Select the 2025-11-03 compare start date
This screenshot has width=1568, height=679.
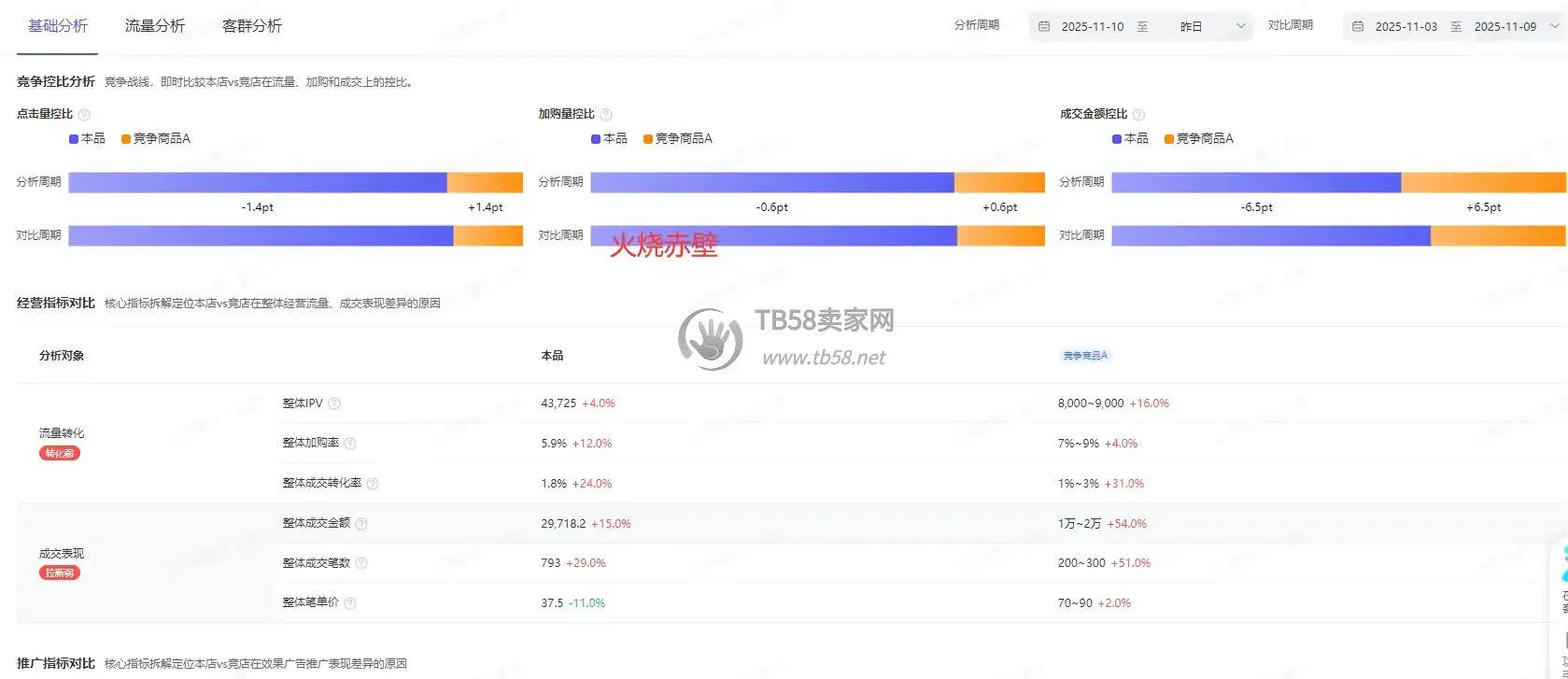1406,27
